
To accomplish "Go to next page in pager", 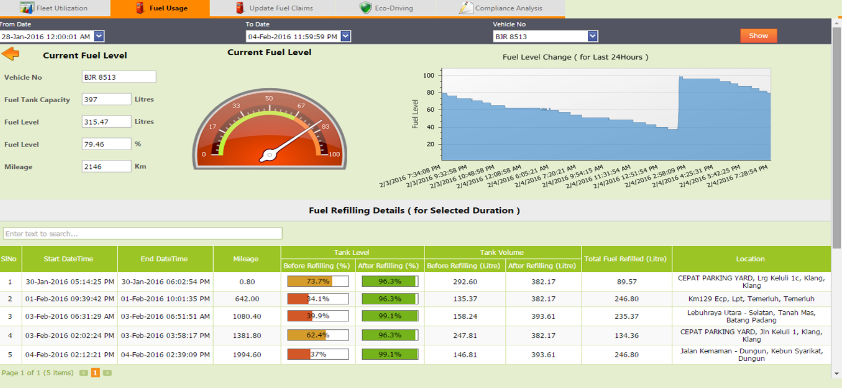I will (x=107, y=373).
